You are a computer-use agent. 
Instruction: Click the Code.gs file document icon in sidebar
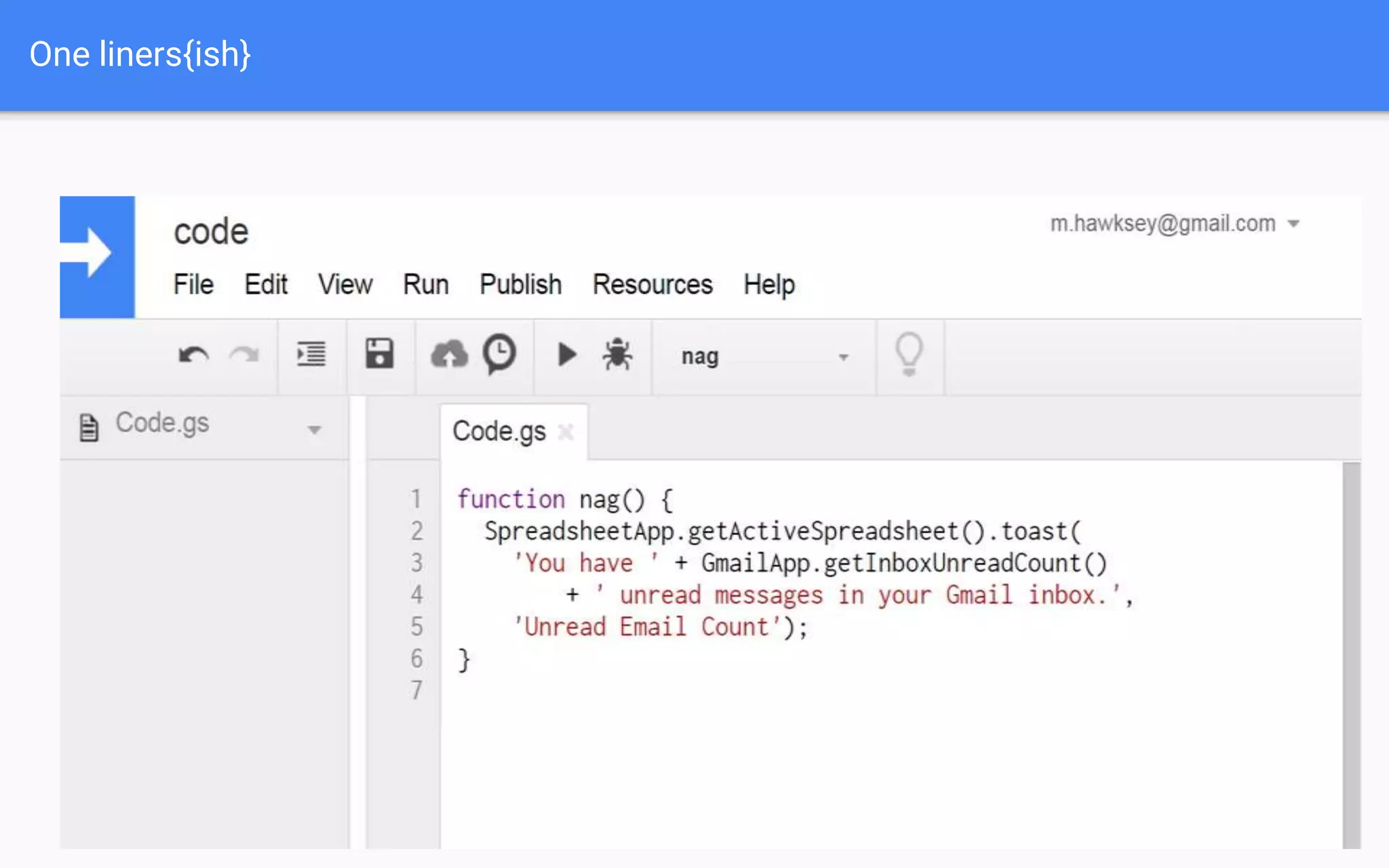(x=89, y=427)
